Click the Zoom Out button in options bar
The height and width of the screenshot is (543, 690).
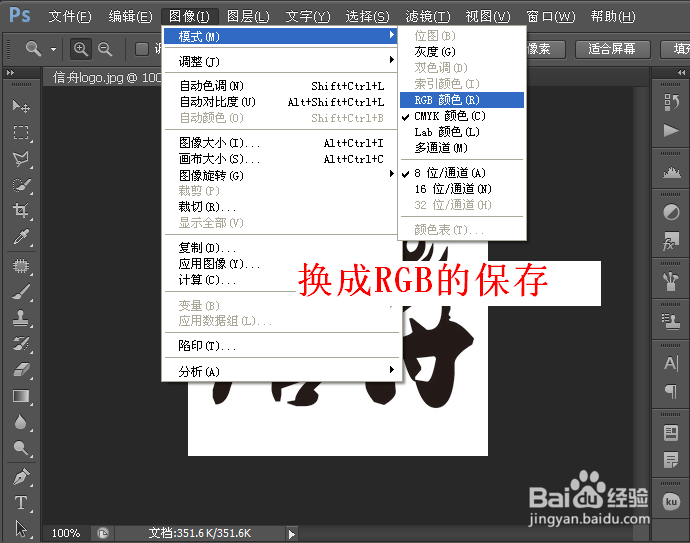[x=105, y=48]
